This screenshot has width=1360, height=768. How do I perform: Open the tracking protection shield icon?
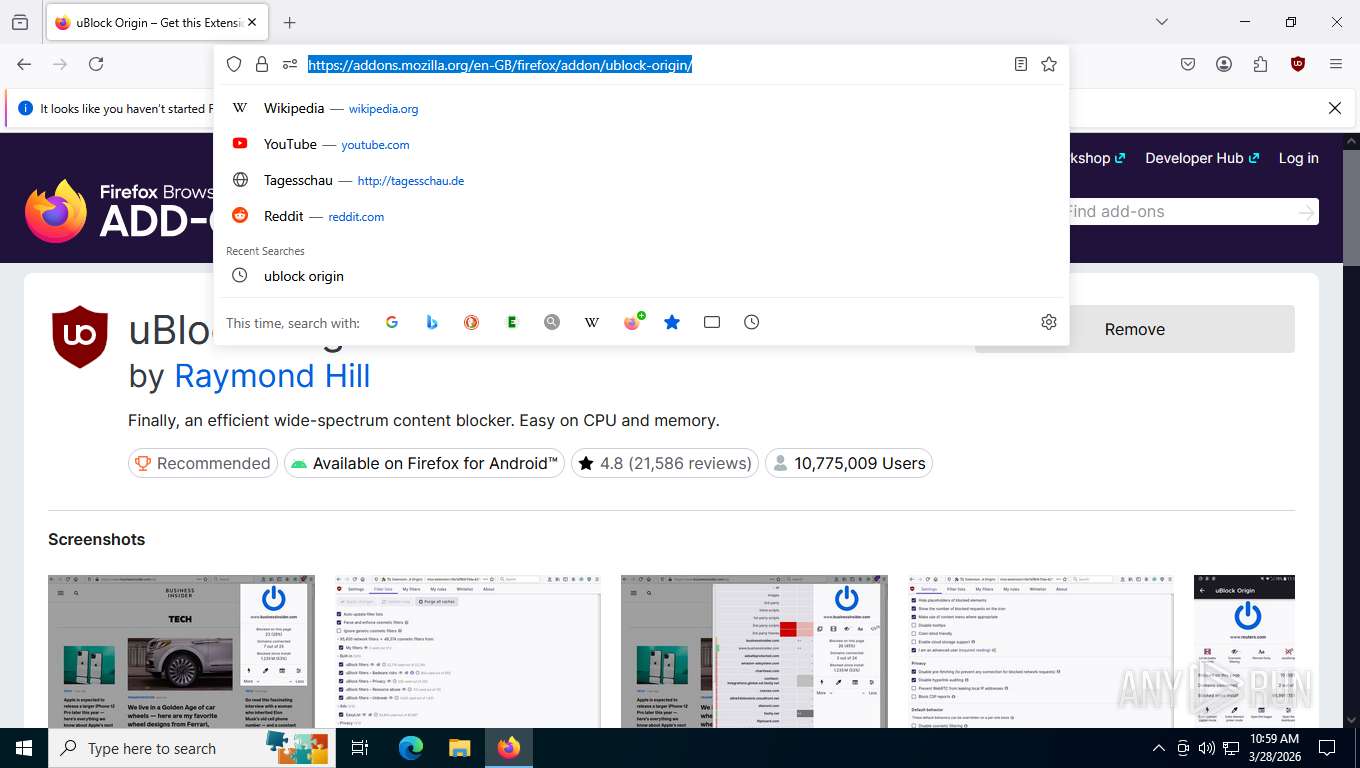coord(234,64)
